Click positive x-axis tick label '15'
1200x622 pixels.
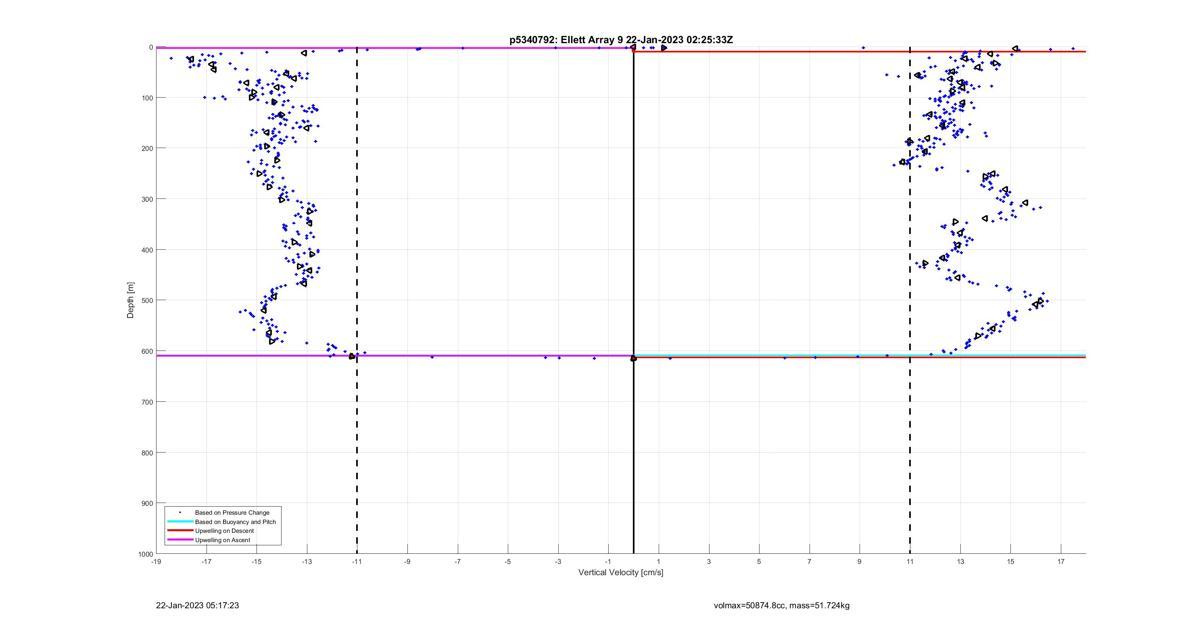coord(1010,561)
